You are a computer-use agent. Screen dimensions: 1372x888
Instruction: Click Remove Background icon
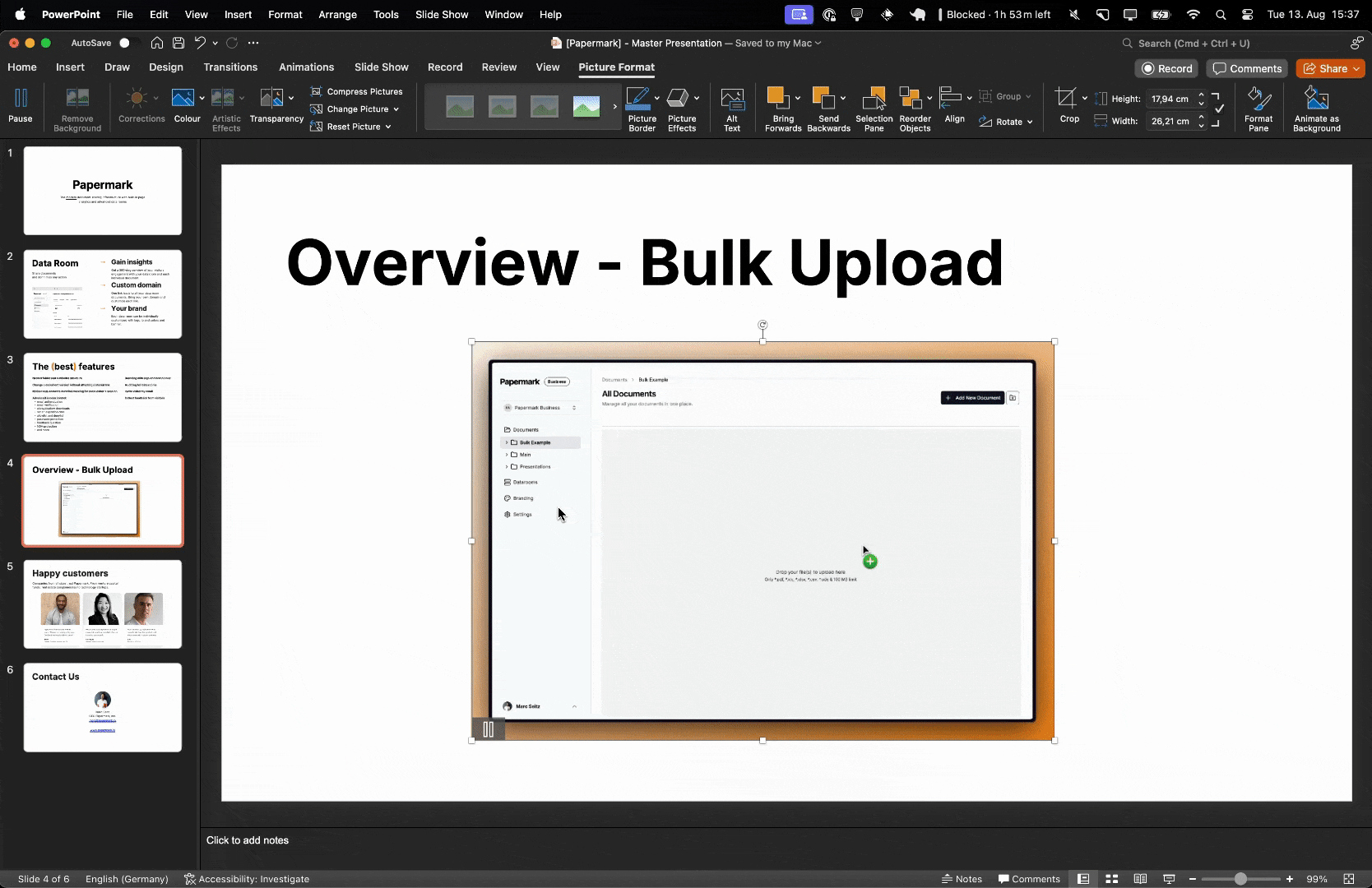(x=77, y=99)
